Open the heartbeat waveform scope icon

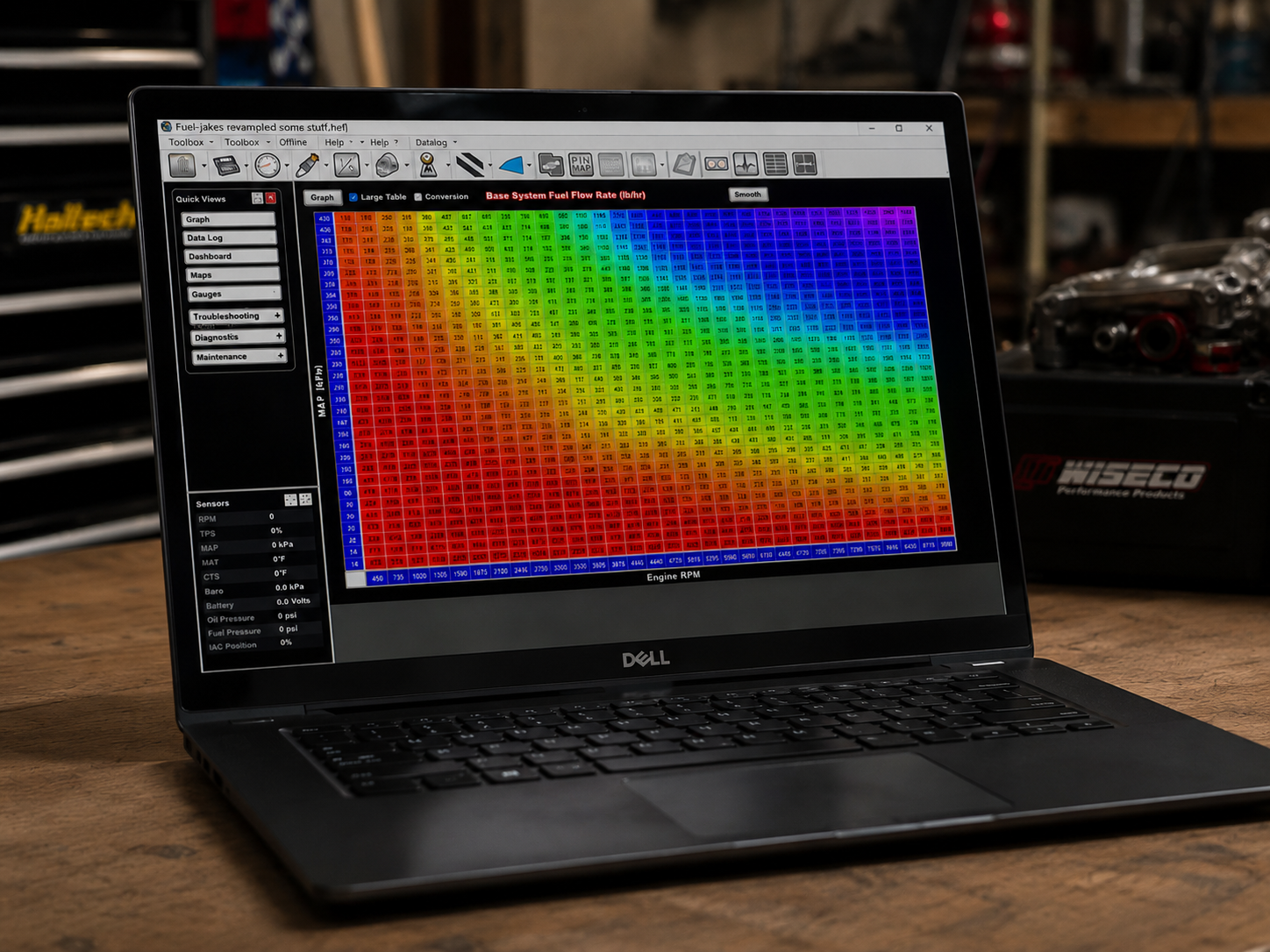point(746,164)
